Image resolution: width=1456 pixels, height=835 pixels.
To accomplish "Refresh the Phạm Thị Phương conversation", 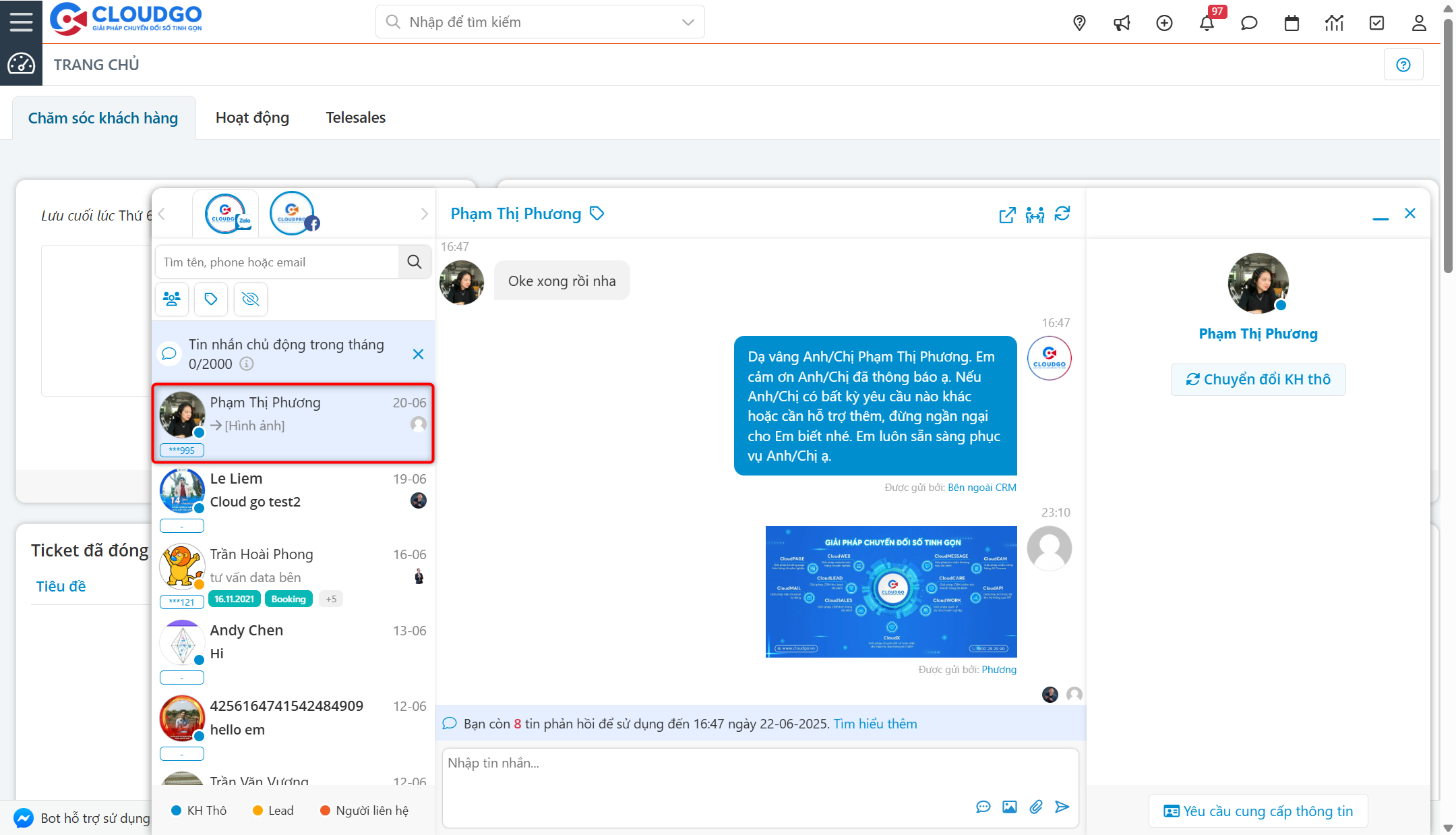I will (1063, 214).
